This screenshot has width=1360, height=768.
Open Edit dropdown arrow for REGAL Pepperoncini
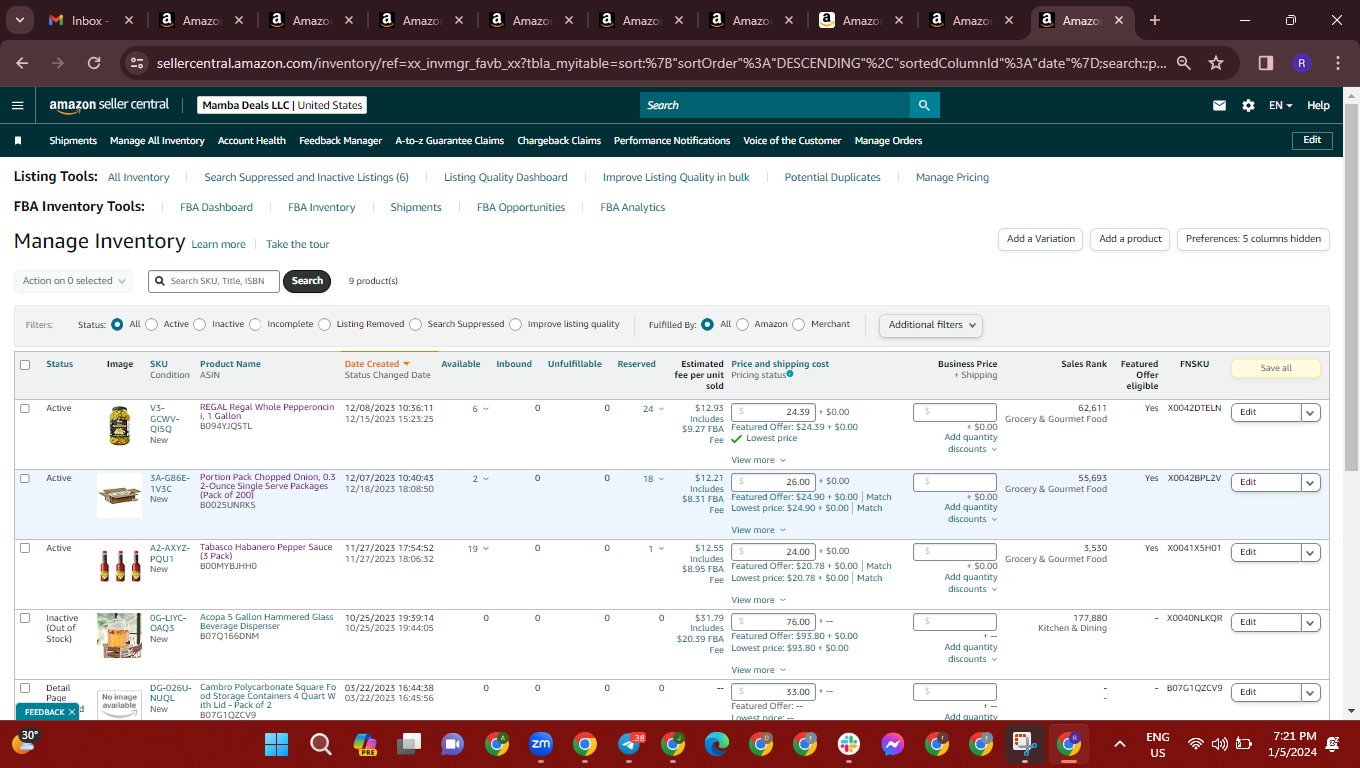(1310, 412)
